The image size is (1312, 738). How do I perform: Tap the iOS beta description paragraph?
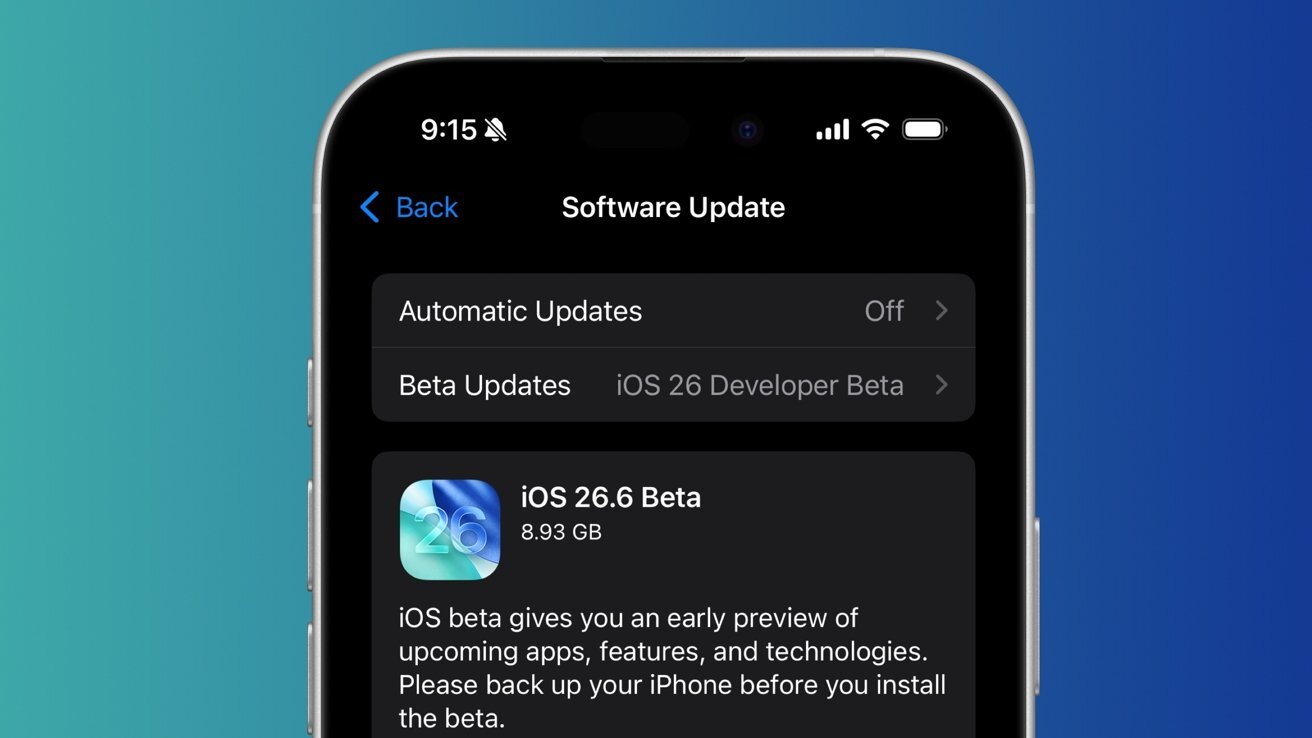pos(672,668)
